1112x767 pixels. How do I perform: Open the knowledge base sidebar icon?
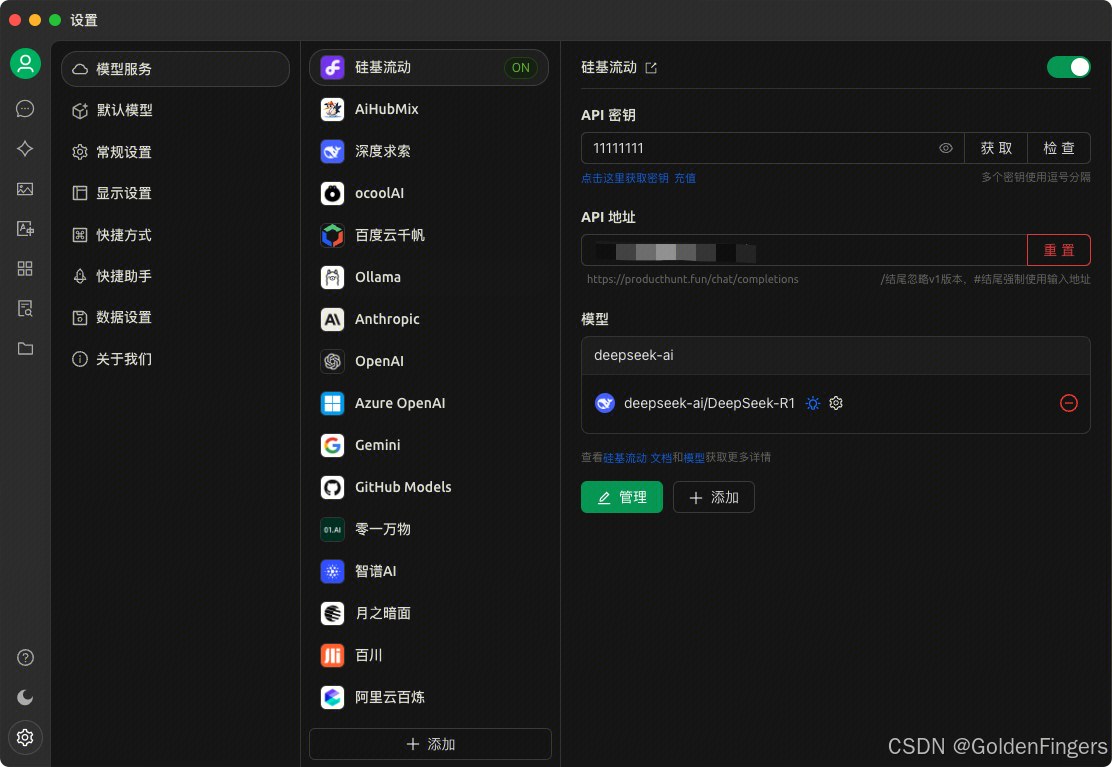(26, 308)
